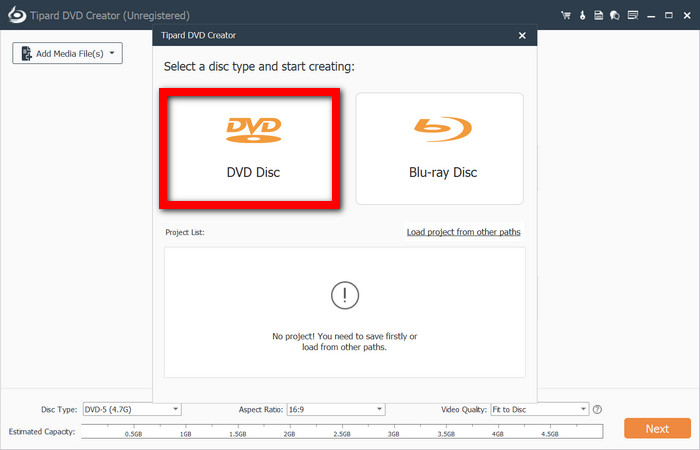Click the orange Next button
The image size is (700, 450).
[x=657, y=429]
